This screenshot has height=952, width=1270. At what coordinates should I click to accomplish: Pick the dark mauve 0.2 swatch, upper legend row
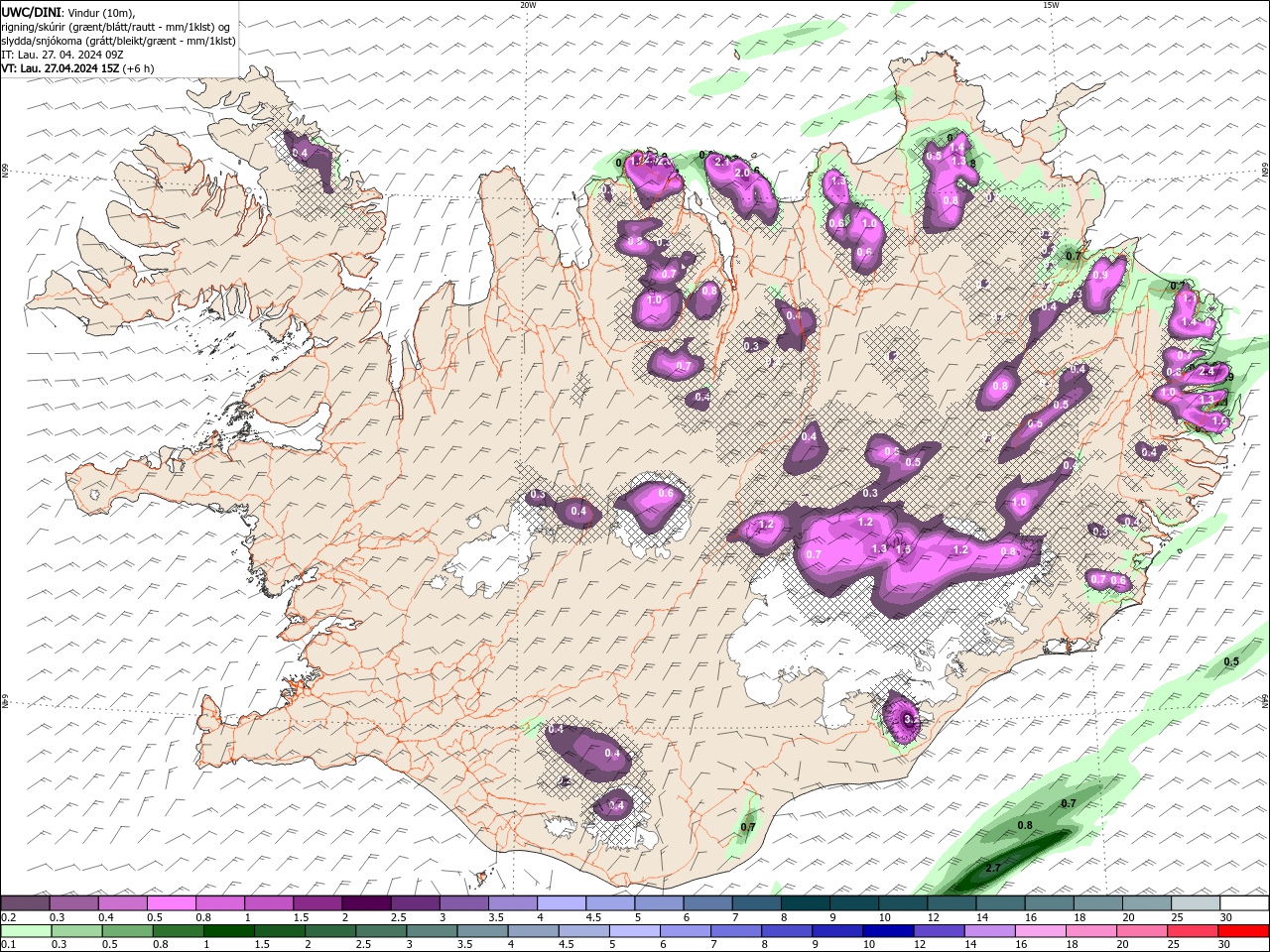point(25,903)
